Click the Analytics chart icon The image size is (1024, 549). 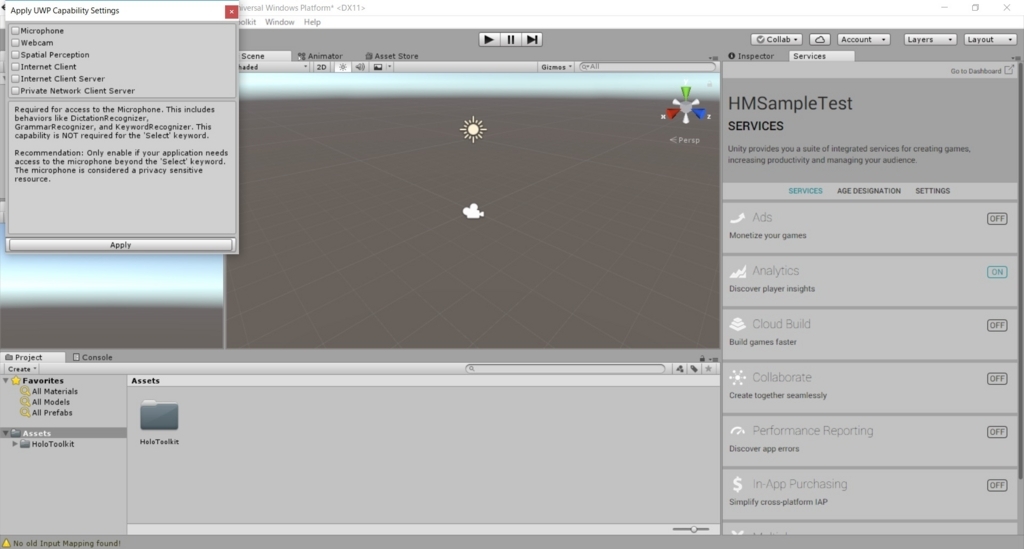point(737,271)
